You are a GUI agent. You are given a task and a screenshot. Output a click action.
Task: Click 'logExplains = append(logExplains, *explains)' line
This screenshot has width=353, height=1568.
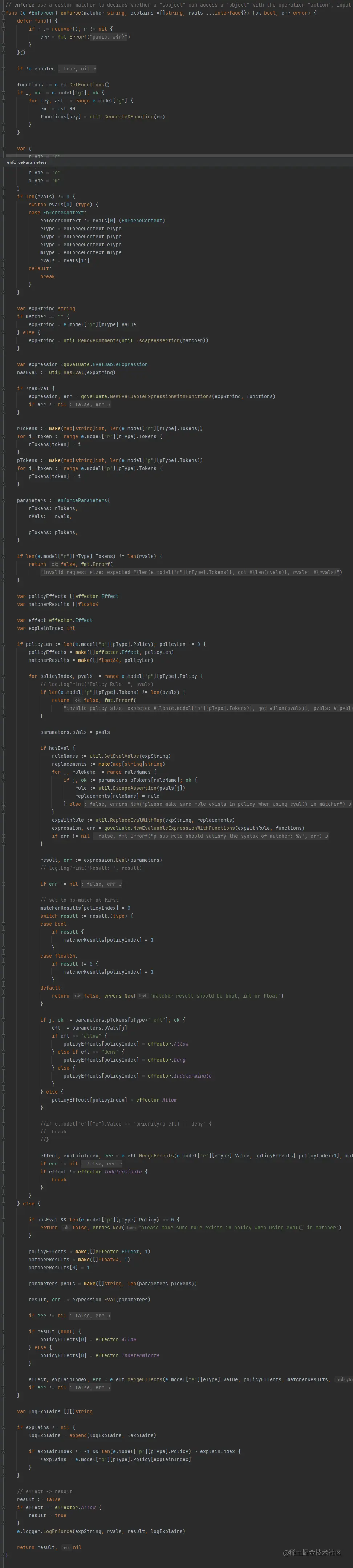coord(92,1435)
